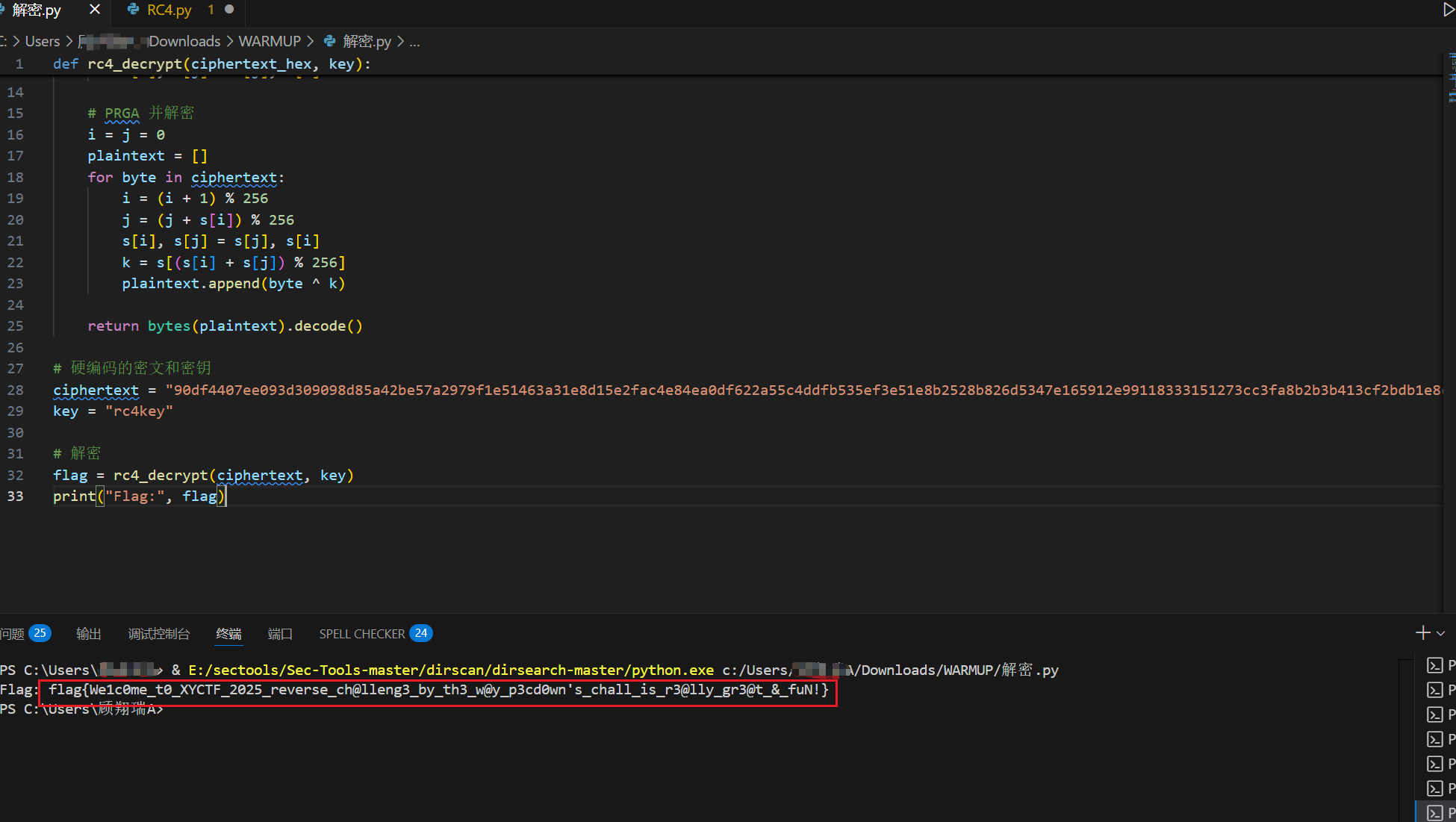Close the 解密.py editor tab
This screenshot has height=822, width=1456.
pos(95,10)
